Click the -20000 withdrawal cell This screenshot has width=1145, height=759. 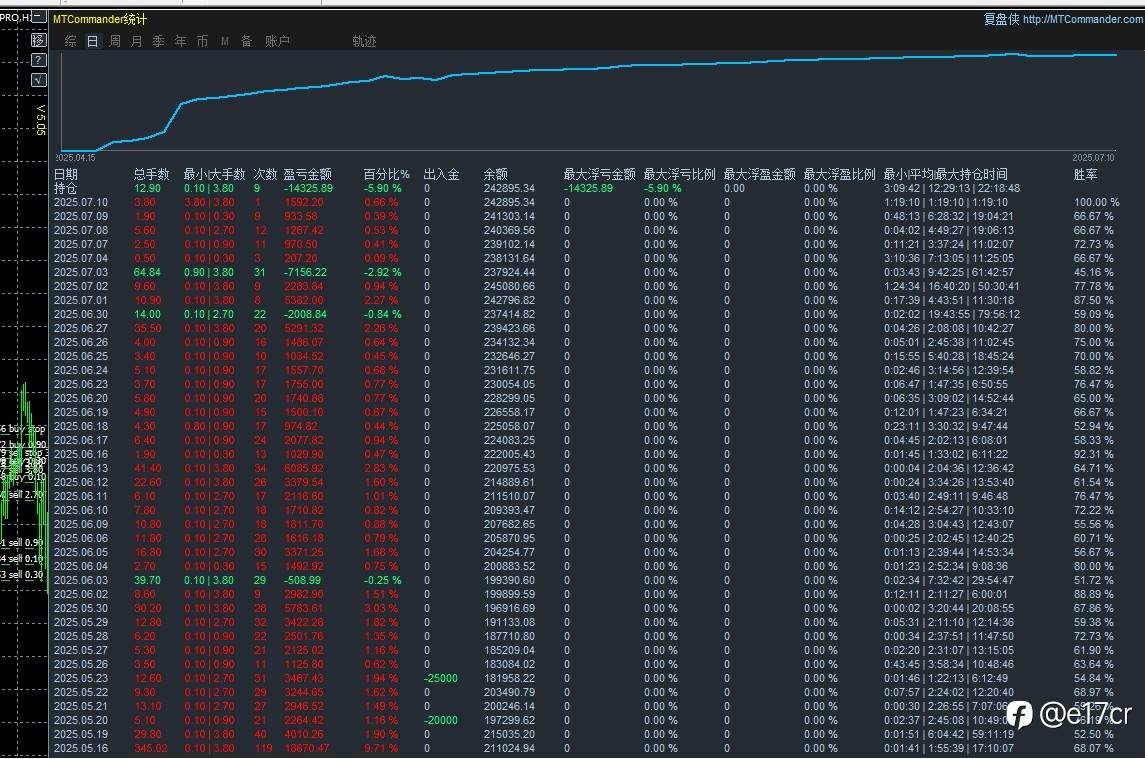pos(441,720)
